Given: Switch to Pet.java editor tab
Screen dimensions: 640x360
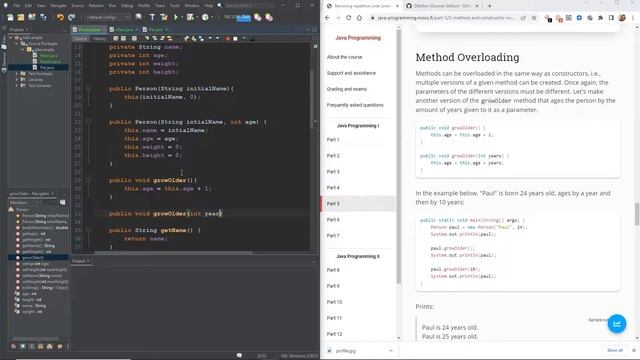Looking at the screenshot, I should pos(156,30).
